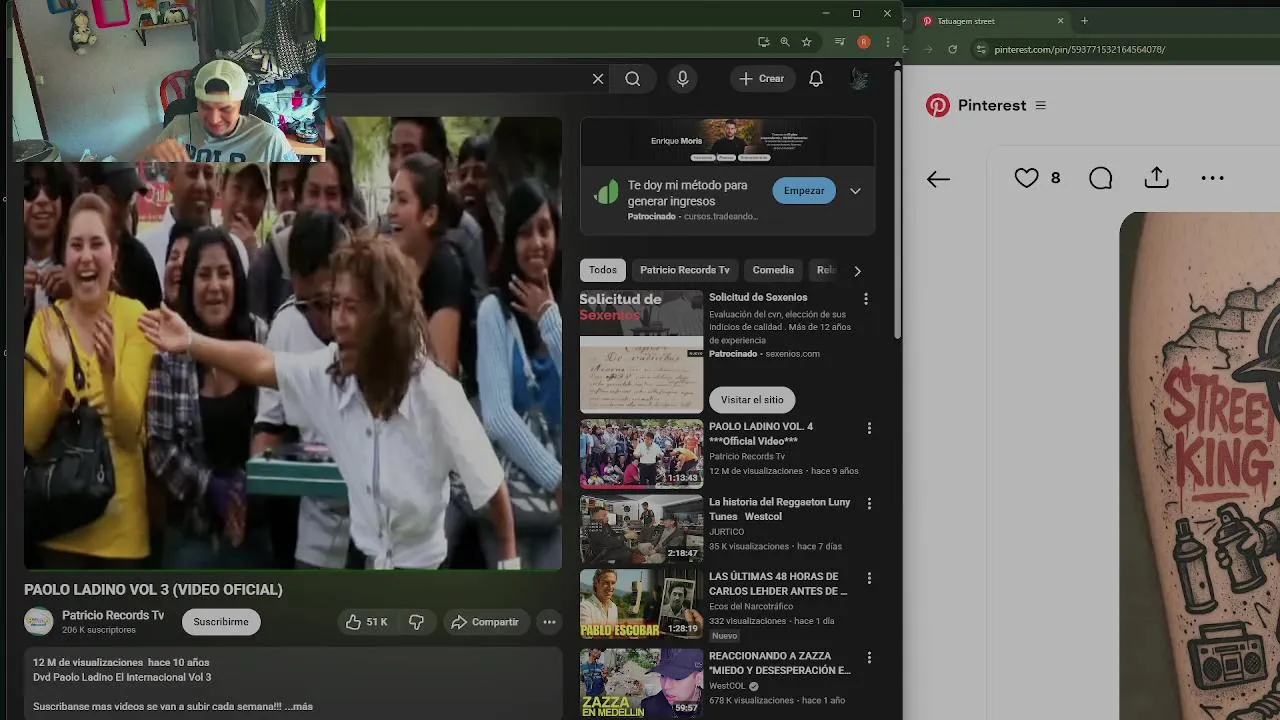Open pin more options three dots
Viewport: 1280px width, 720px height.
[1212, 178]
